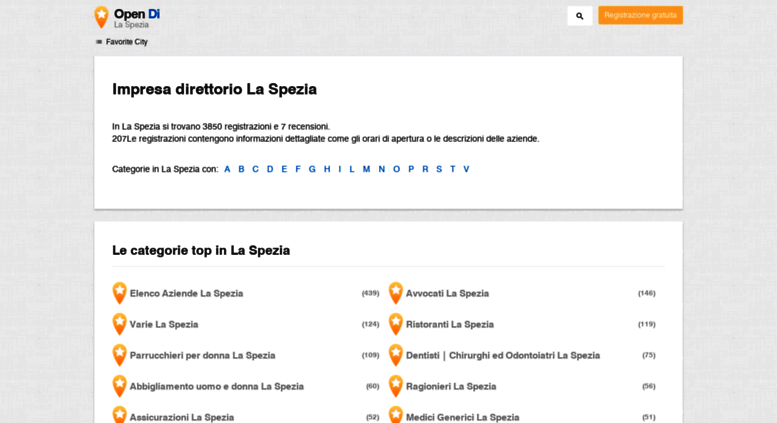Click the Registrazione gratuita button
777x423 pixels.
click(640, 15)
